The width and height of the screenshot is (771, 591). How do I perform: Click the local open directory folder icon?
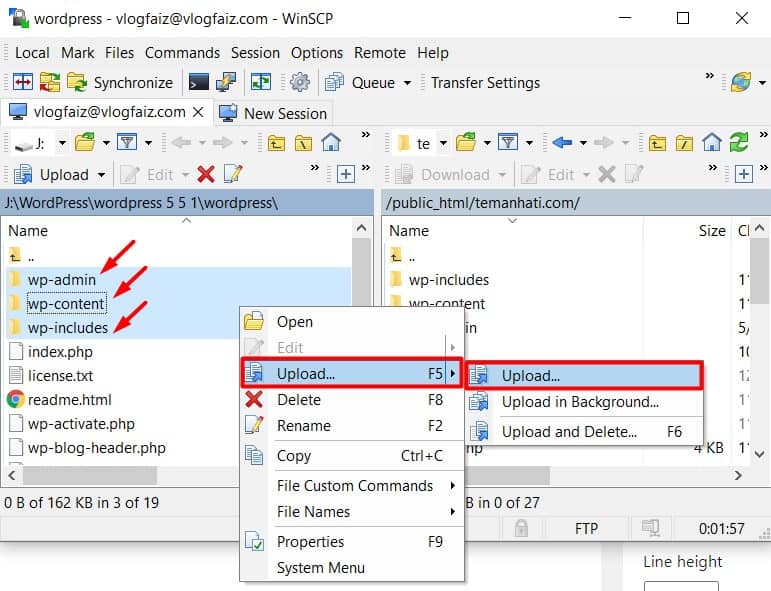[x=85, y=142]
